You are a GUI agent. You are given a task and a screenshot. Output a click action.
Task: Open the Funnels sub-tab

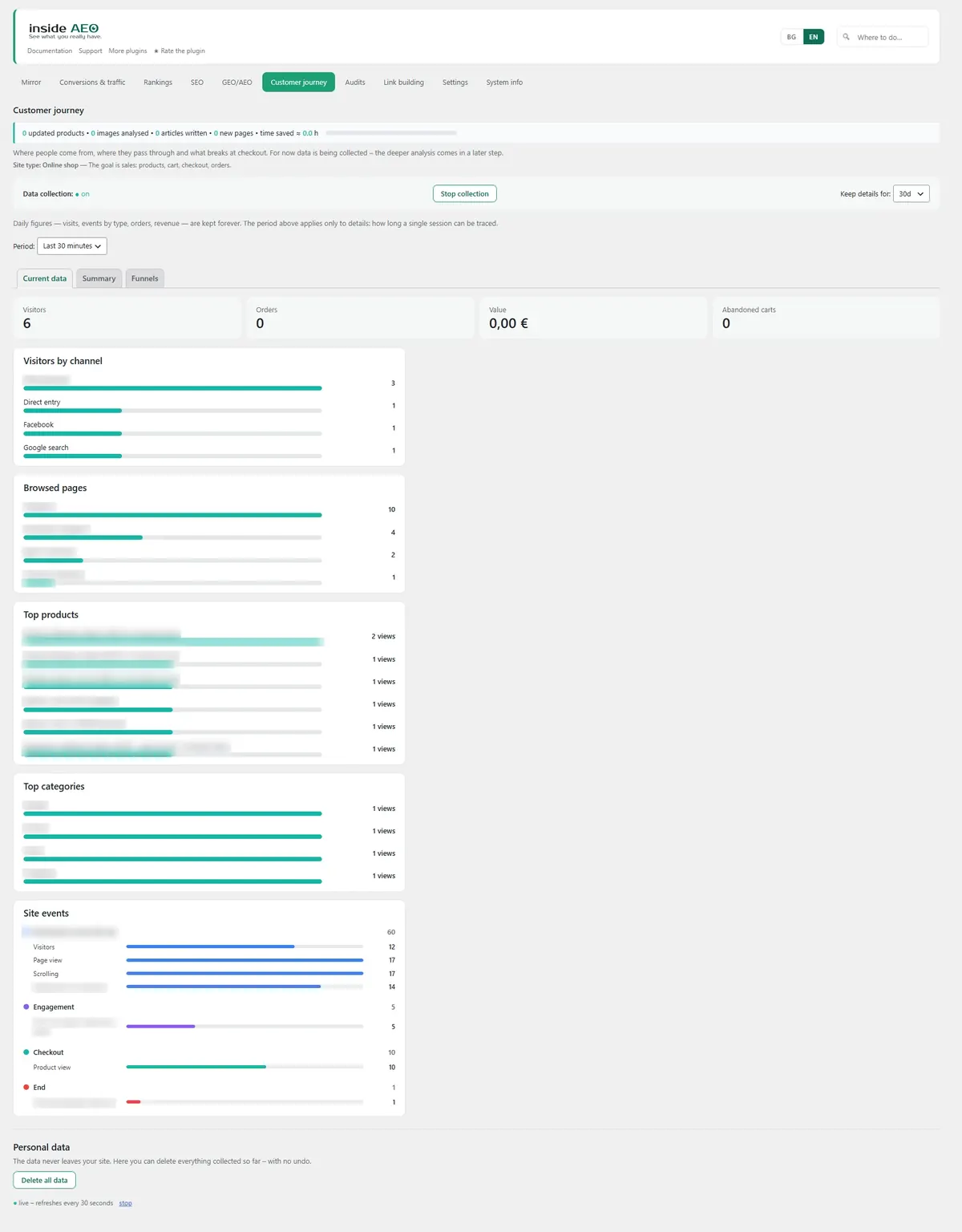tap(144, 278)
